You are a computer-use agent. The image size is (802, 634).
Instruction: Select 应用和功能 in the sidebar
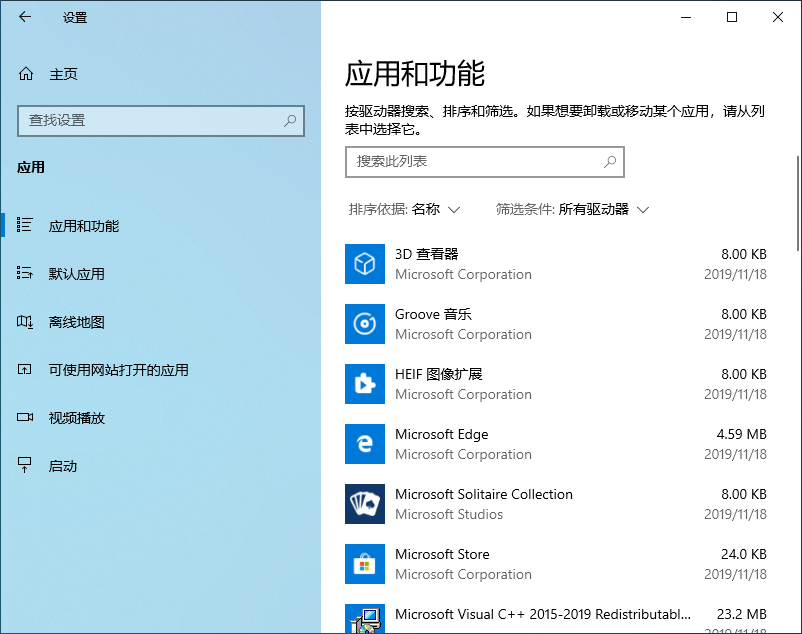point(84,226)
